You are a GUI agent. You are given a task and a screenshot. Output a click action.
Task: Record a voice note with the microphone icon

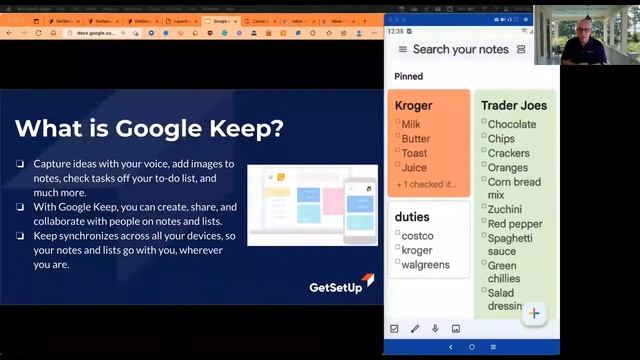[435, 329]
